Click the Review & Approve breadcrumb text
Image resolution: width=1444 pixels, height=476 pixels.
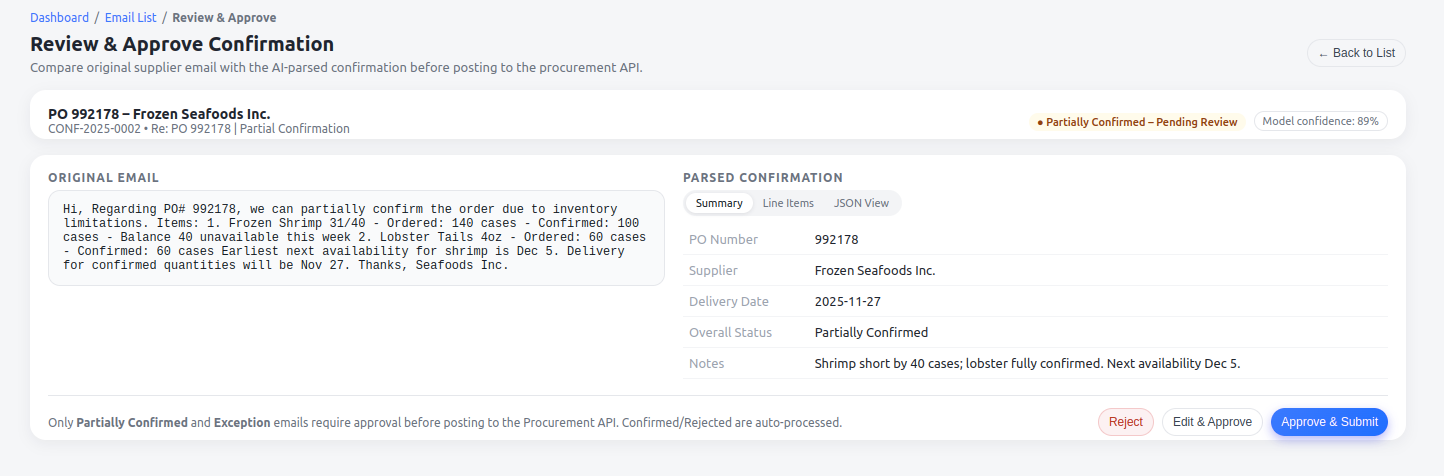224,18
